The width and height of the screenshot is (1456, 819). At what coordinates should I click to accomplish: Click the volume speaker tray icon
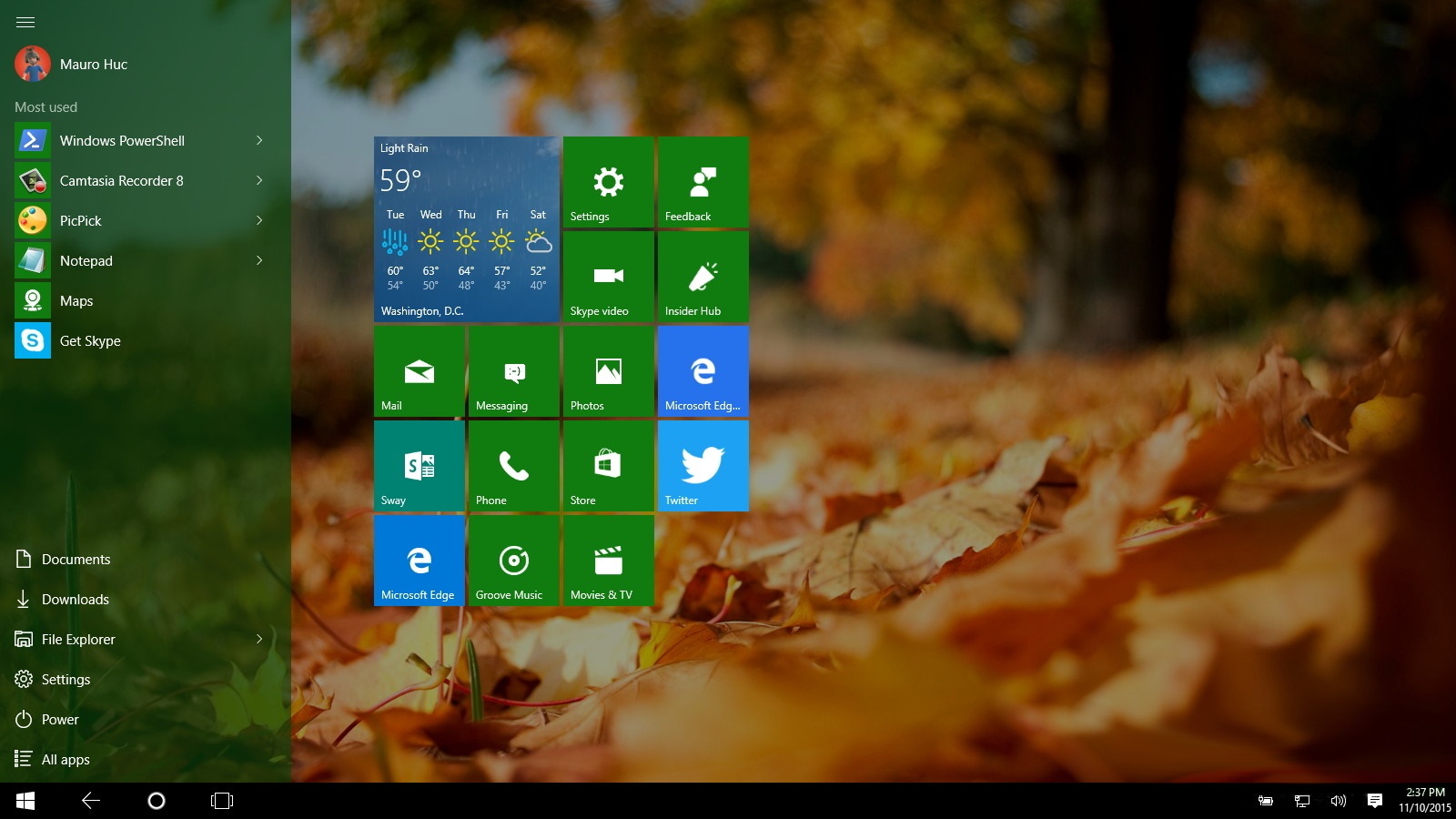[x=1339, y=801]
